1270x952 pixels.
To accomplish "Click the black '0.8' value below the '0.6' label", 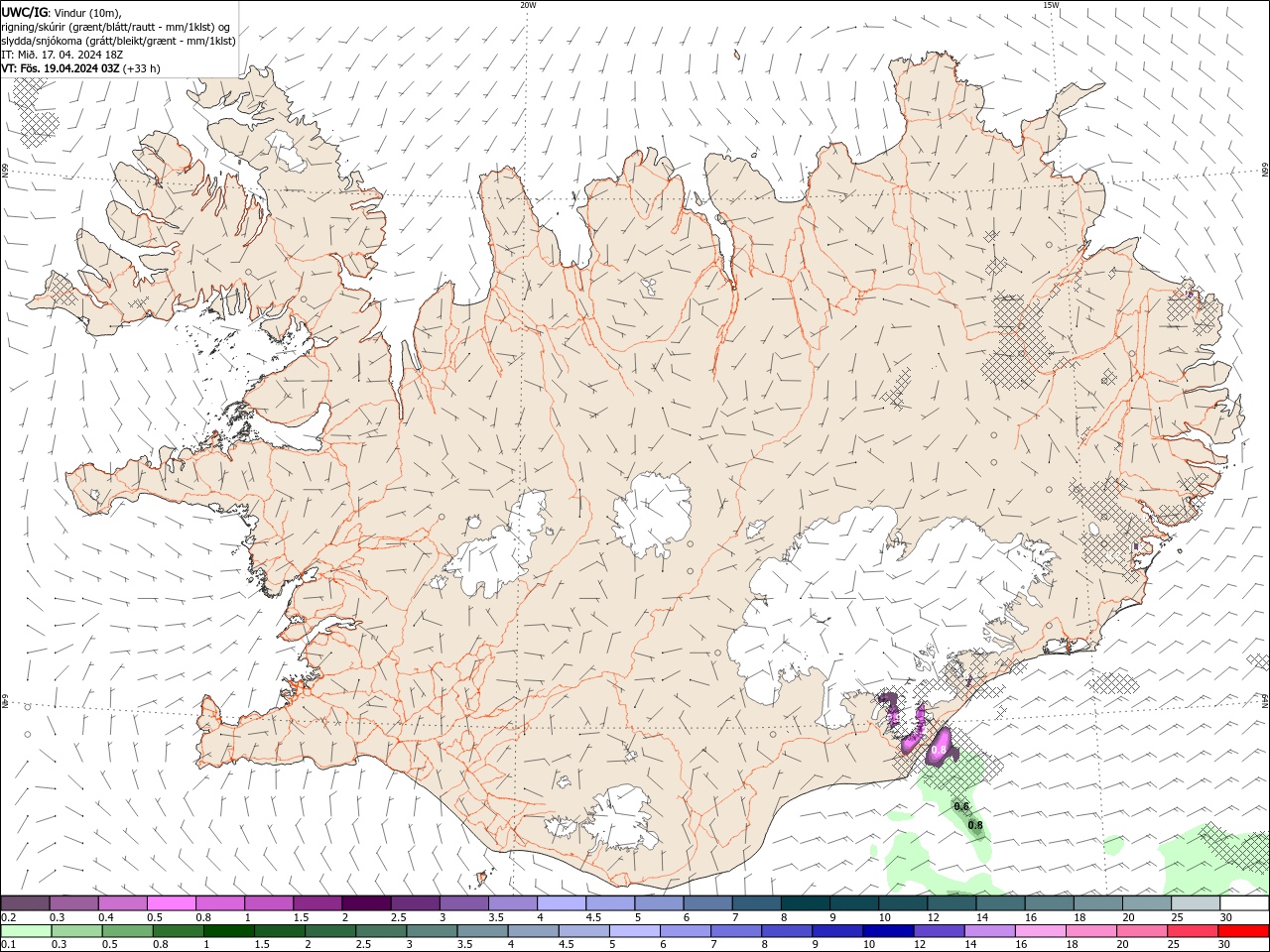I will pyautogui.click(x=975, y=825).
